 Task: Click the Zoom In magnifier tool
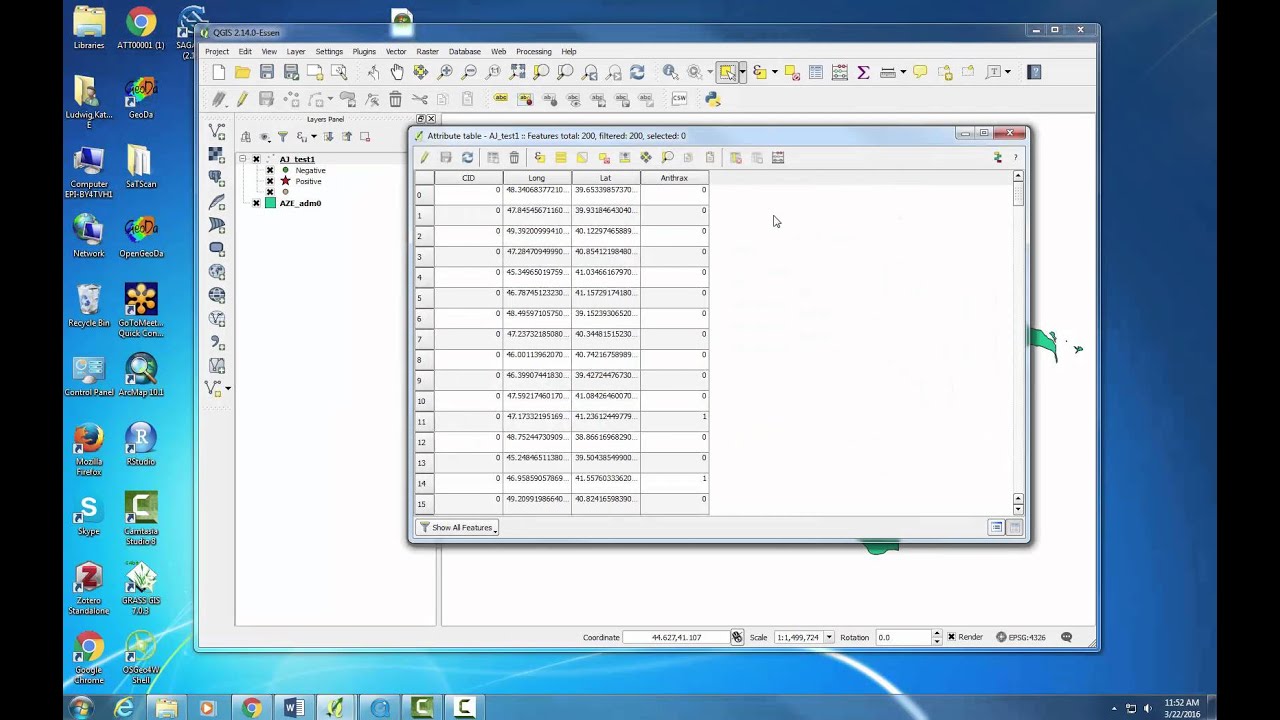[x=445, y=72]
